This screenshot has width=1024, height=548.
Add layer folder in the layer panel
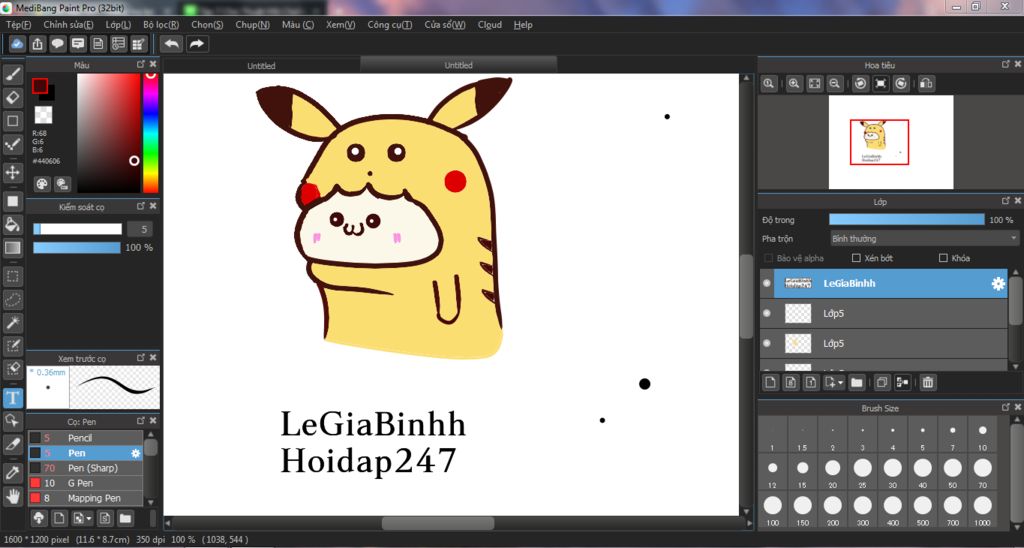coord(857,383)
